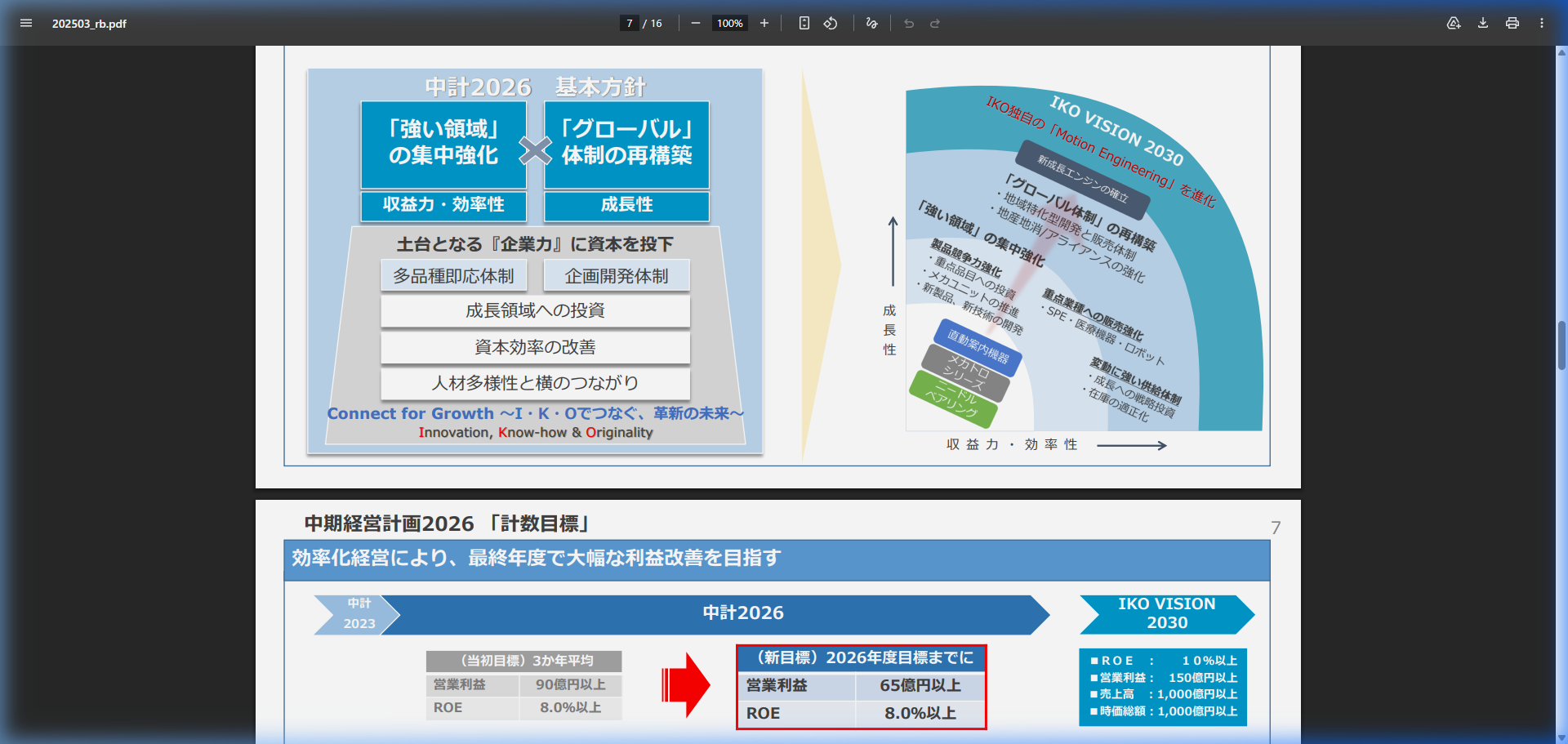Click the 中計2026 基本方針 heading
Image resolution: width=1568 pixels, height=744 pixels.
pyautogui.click(x=535, y=87)
